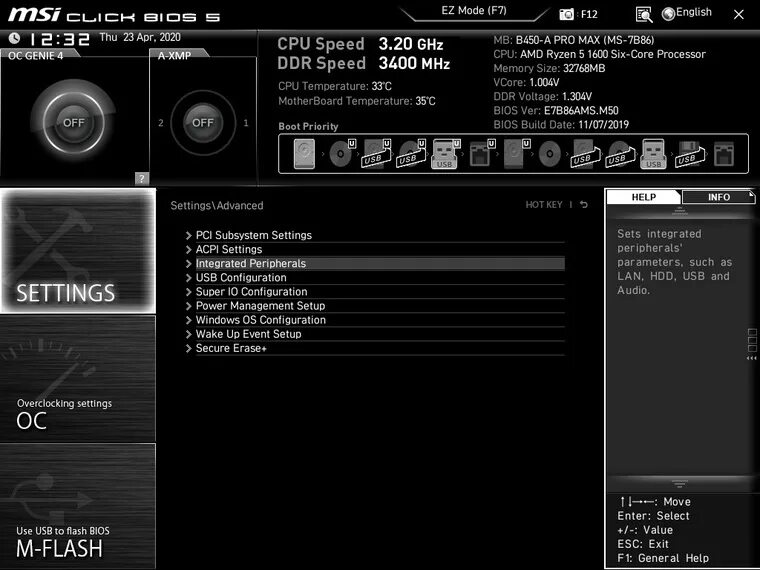Select the hard disk boot device without UEFI badge

coord(304,154)
